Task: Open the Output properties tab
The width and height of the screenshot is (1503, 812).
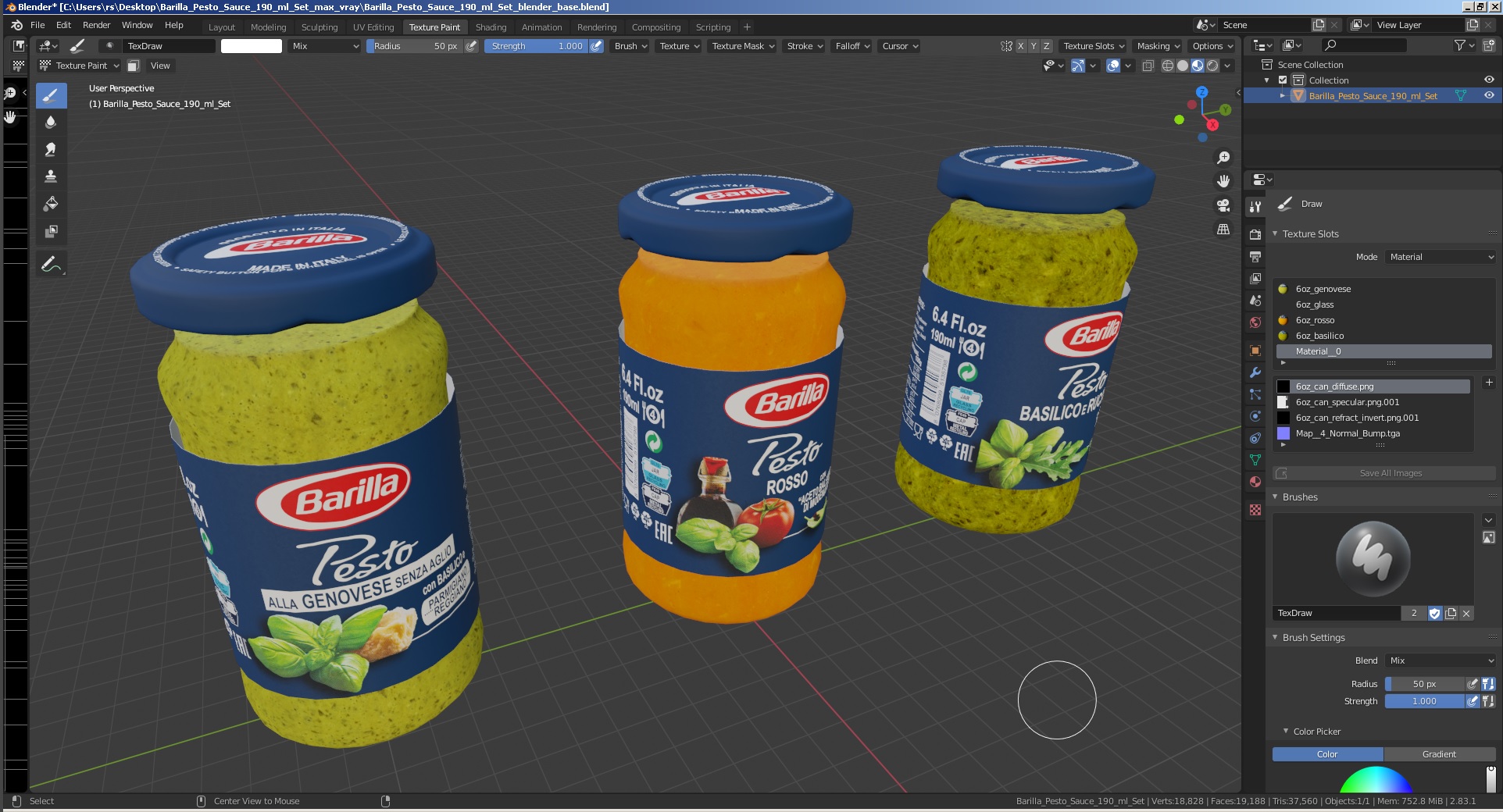Action: click(x=1255, y=256)
